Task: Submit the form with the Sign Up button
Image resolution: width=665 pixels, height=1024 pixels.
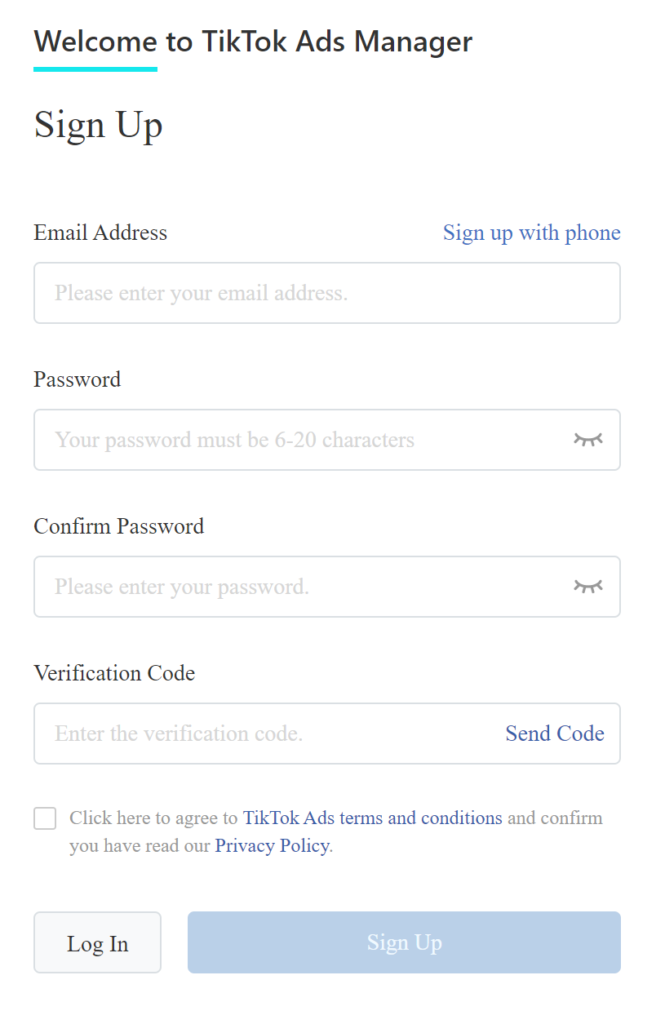Action: (404, 943)
